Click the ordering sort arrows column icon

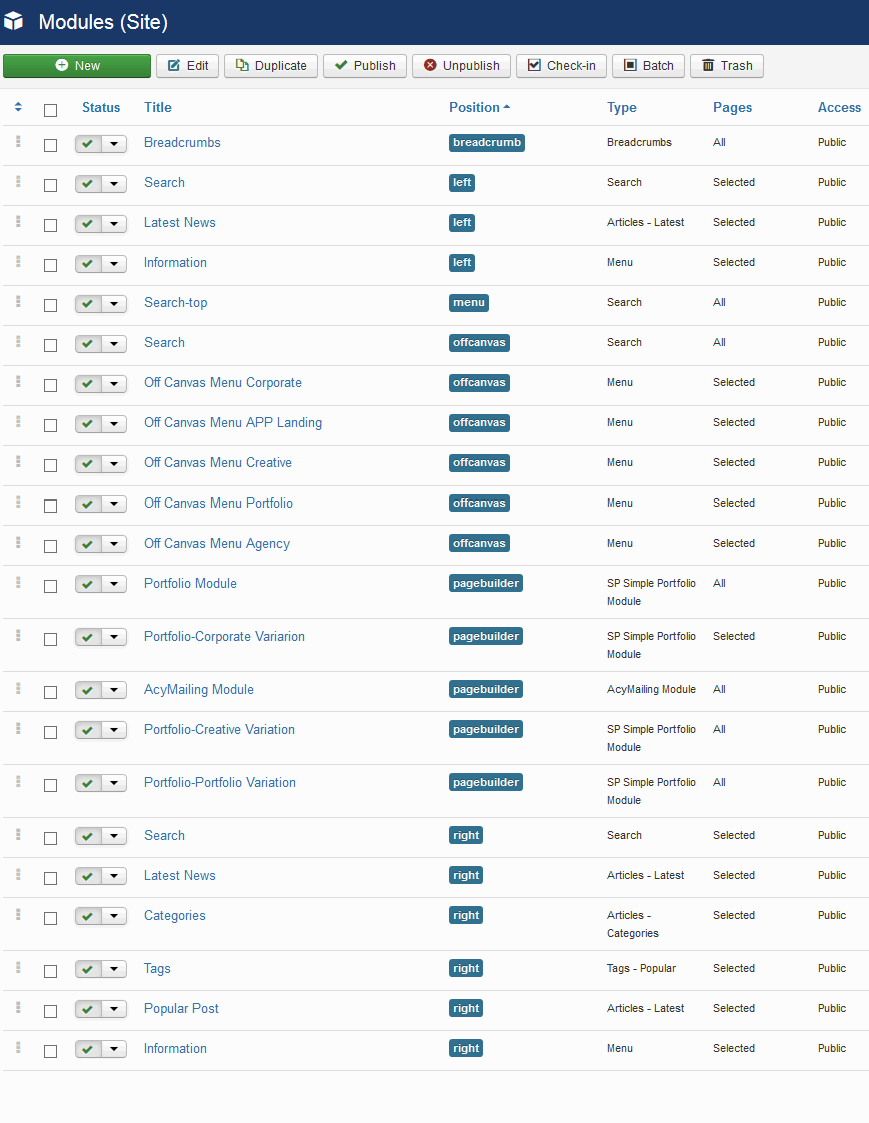click(18, 107)
